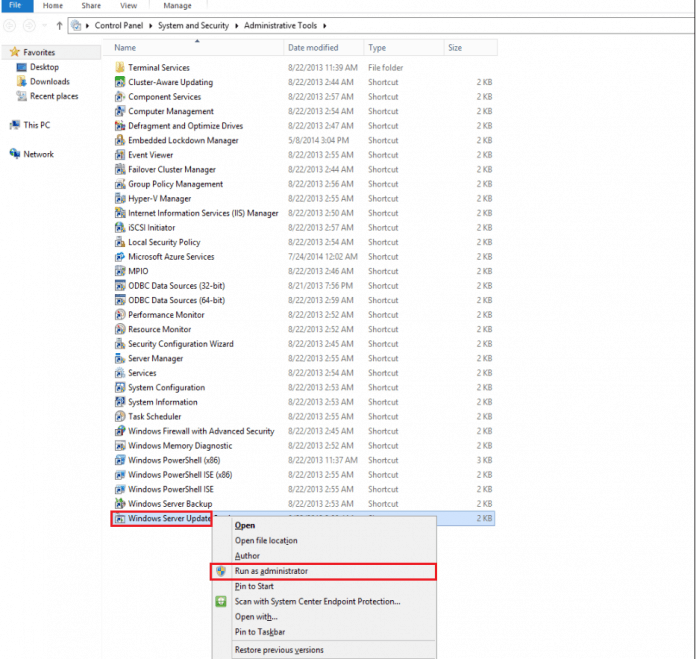Select Open file location in context menu
This screenshot has height=659, width=696.
click(x=265, y=541)
